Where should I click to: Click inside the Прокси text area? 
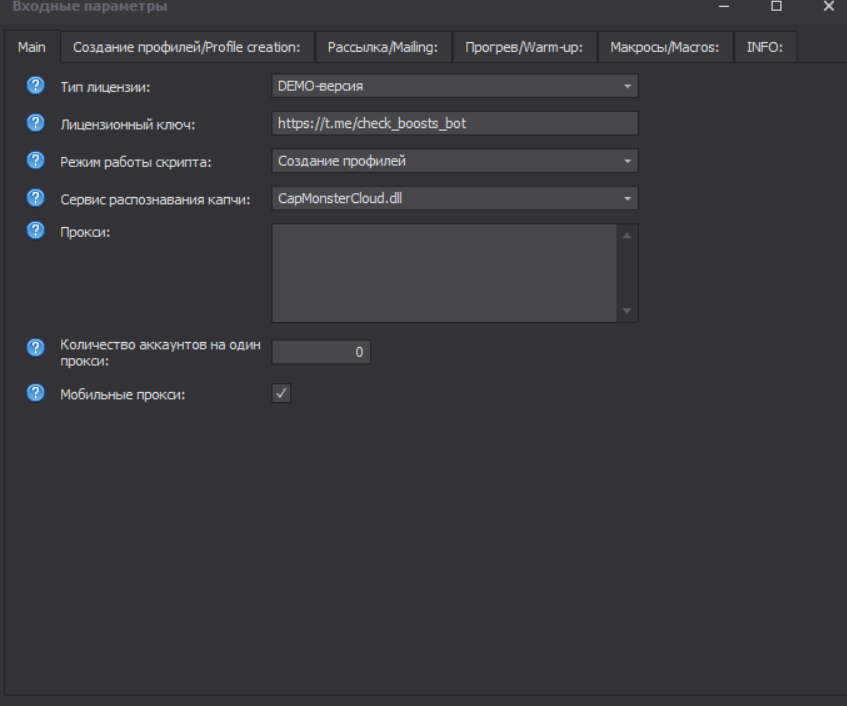coord(444,273)
